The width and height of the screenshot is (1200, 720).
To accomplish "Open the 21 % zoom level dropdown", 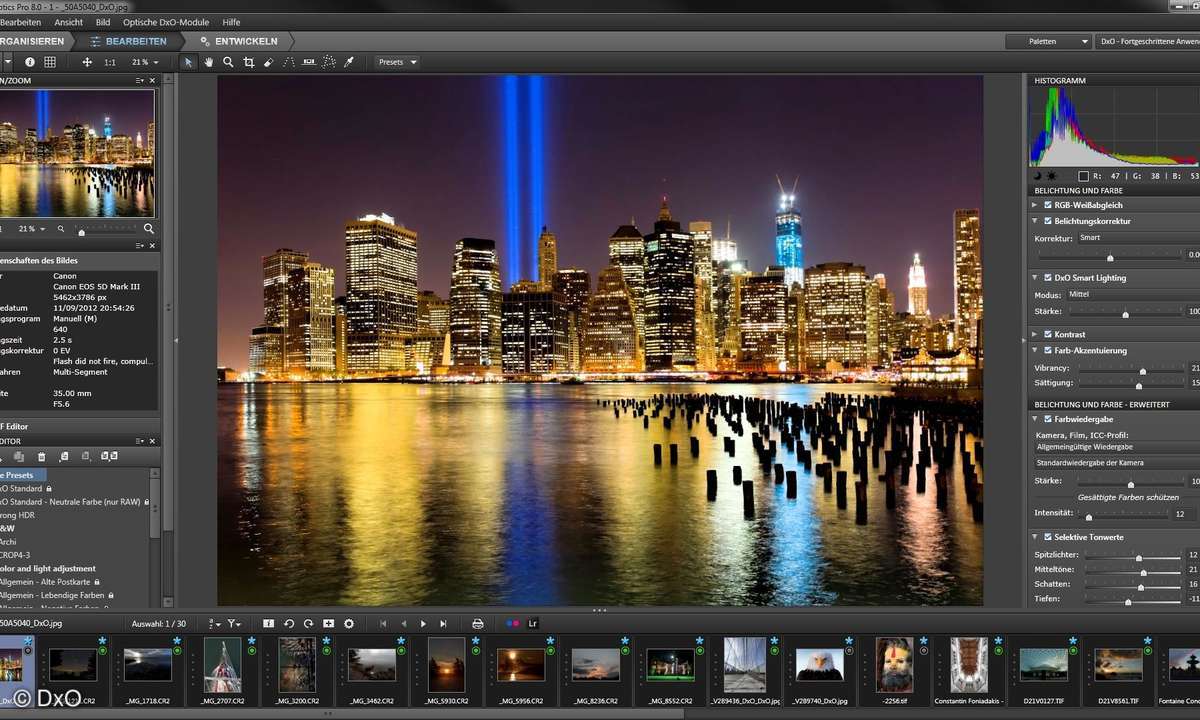I will pos(145,62).
